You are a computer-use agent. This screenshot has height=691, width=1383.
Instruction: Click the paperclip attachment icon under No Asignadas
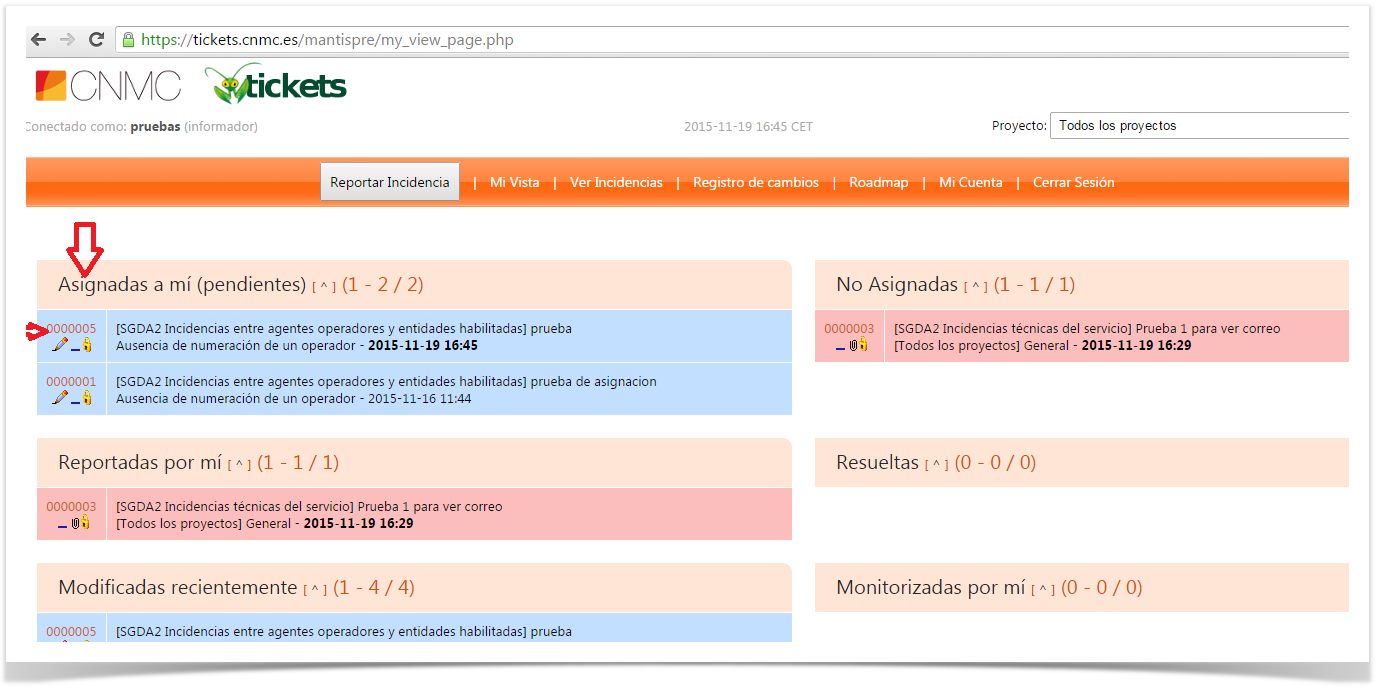click(x=853, y=345)
